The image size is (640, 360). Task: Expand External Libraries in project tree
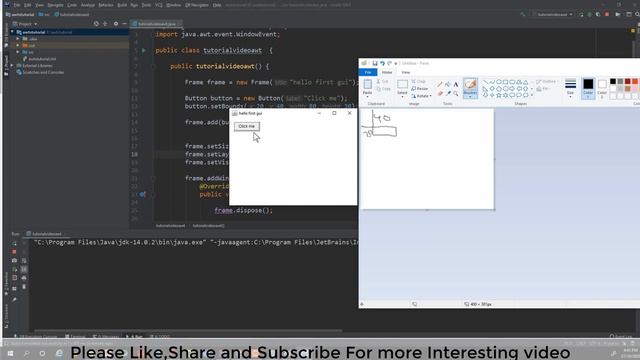(12, 65)
